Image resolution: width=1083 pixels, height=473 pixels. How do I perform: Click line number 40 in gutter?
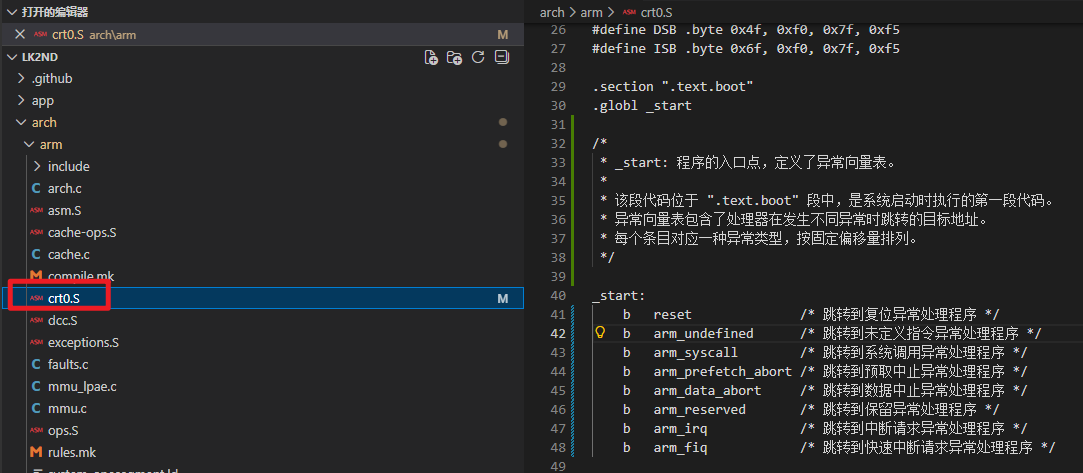pos(558,296)
